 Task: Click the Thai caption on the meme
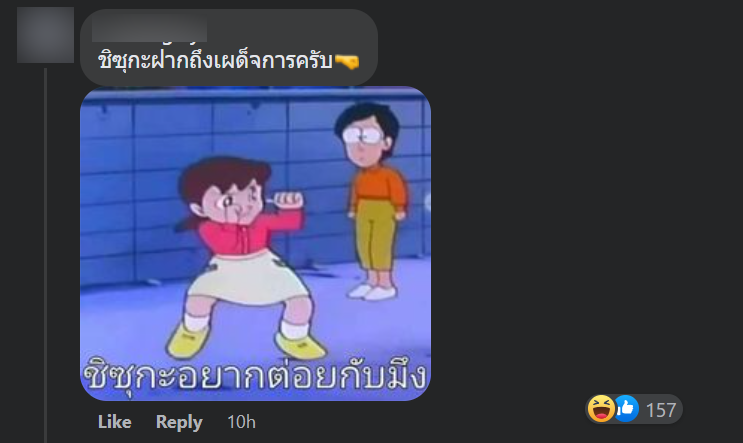255,374
